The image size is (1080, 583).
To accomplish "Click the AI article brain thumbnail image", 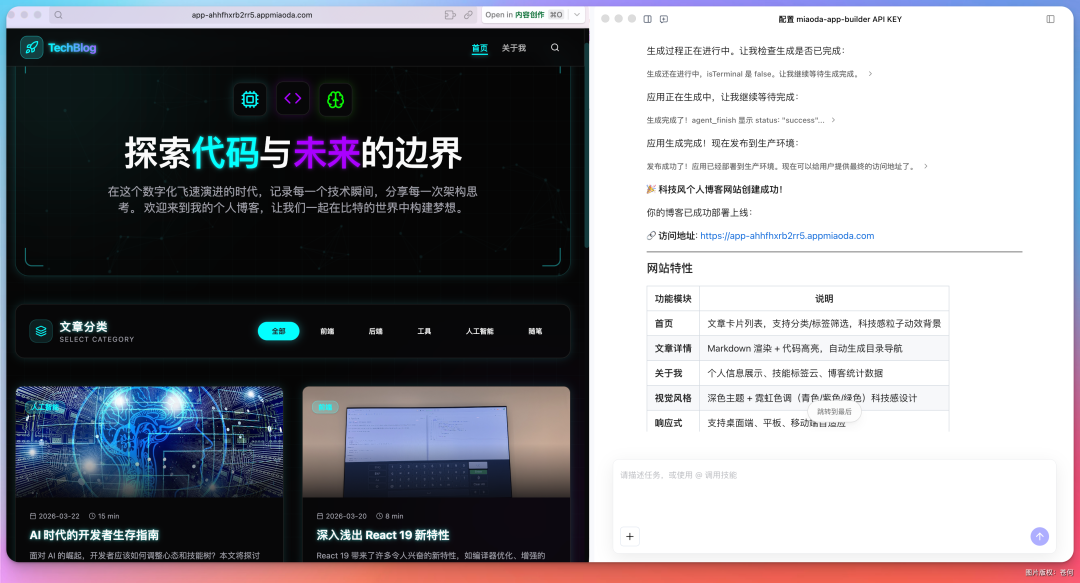I will click(148, 441).
